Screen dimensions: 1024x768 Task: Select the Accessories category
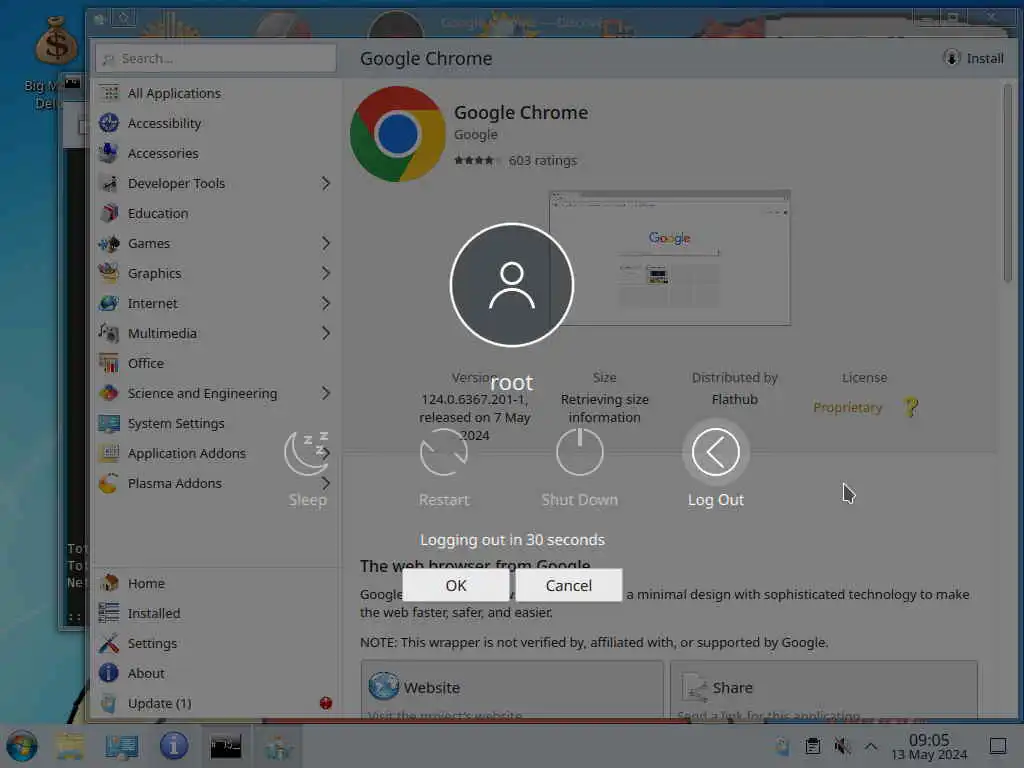(x=215, y=153)
